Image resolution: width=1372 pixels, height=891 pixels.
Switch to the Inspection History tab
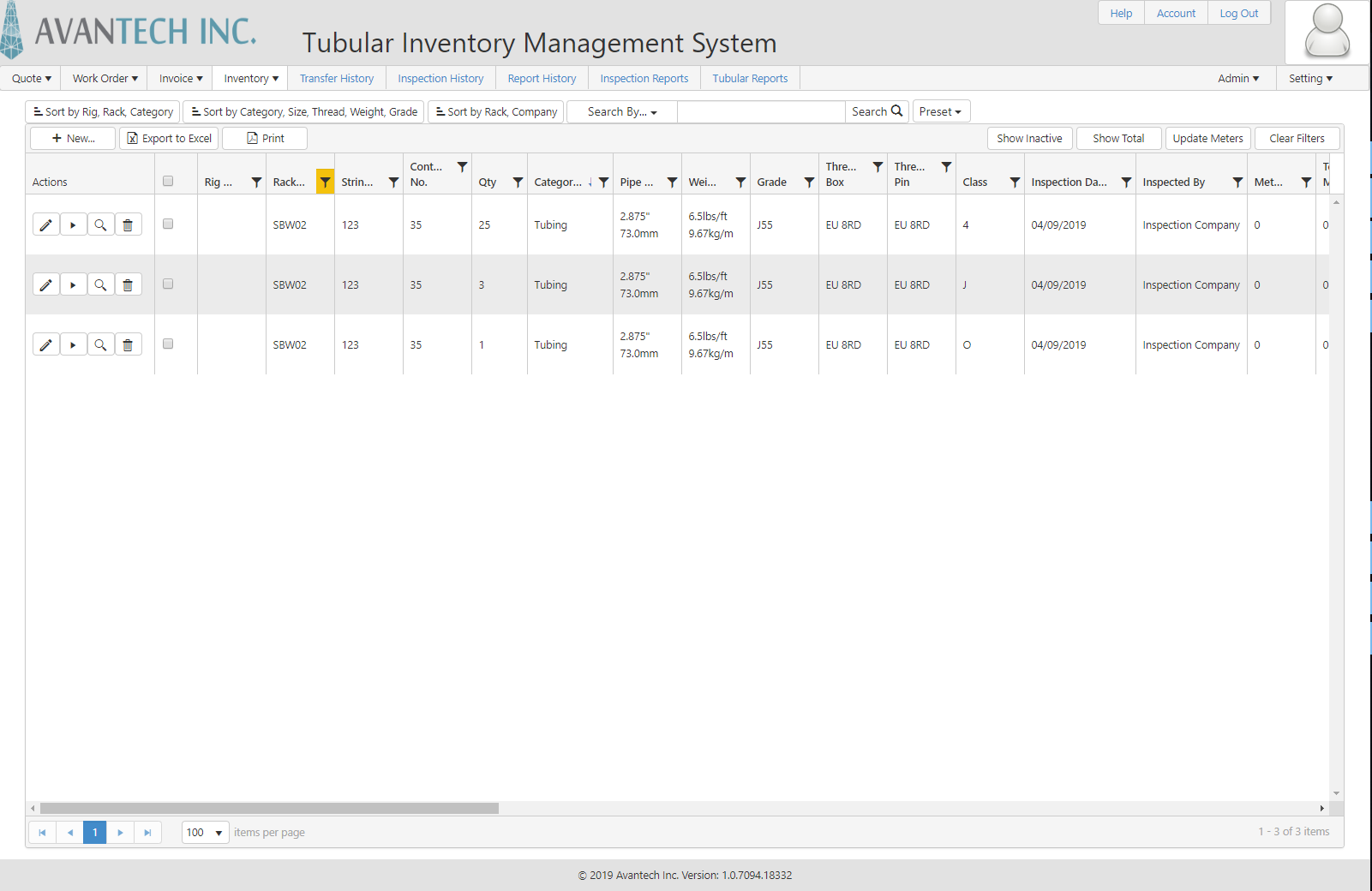click(x=440, y=79)
